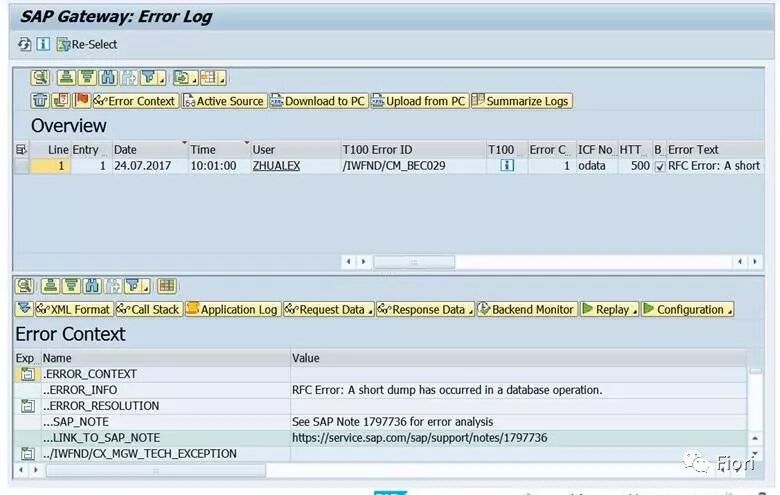Click the T100 info icon in row 1
Viewport: 780px width, 495px height.
pyautogui.click(x=506, y=165)
